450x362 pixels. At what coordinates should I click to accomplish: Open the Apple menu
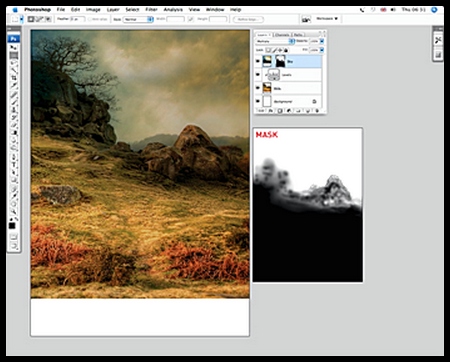[x=14, y=10]
